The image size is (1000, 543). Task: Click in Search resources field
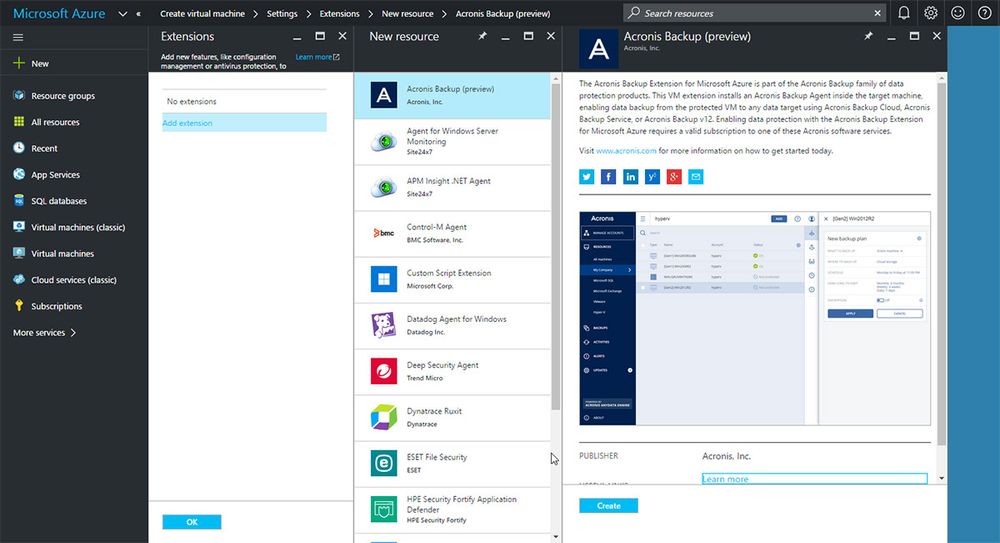tap(754, 13)
